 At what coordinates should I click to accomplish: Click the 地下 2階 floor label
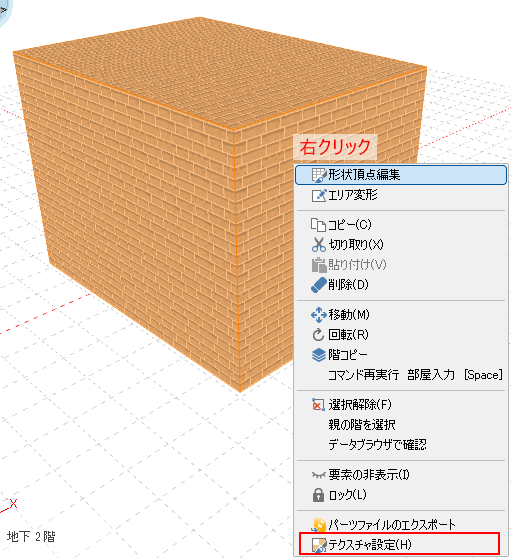[31, 537]
